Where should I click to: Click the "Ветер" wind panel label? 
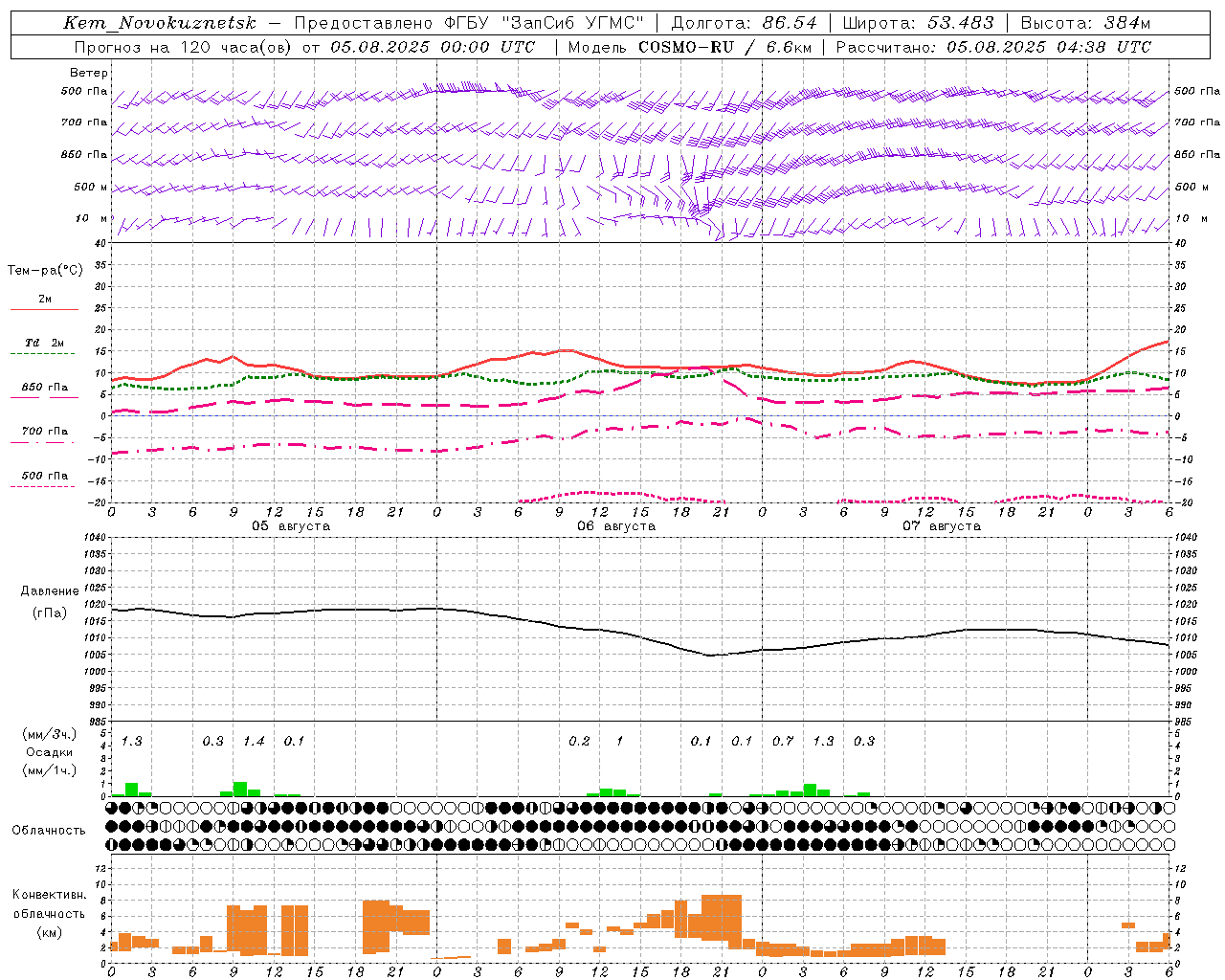click(88, 73)
